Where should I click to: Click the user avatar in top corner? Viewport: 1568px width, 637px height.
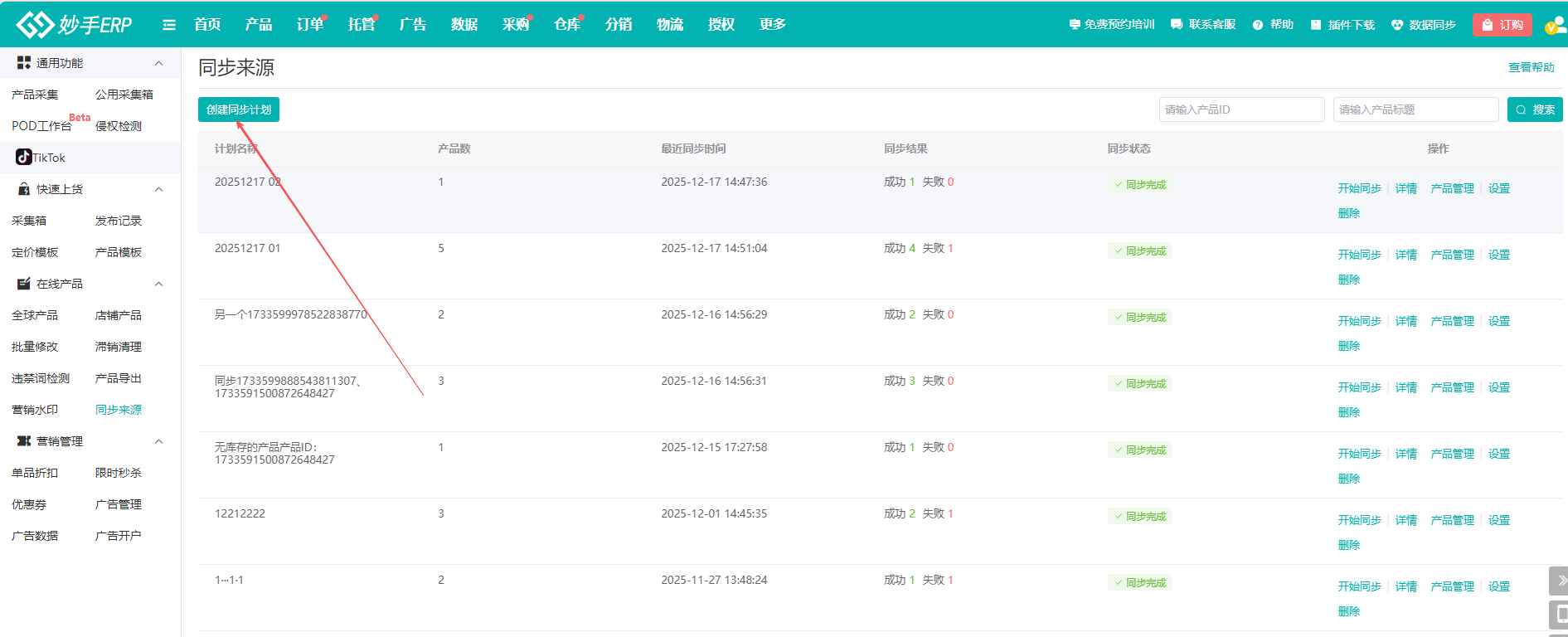[1554, 26]
